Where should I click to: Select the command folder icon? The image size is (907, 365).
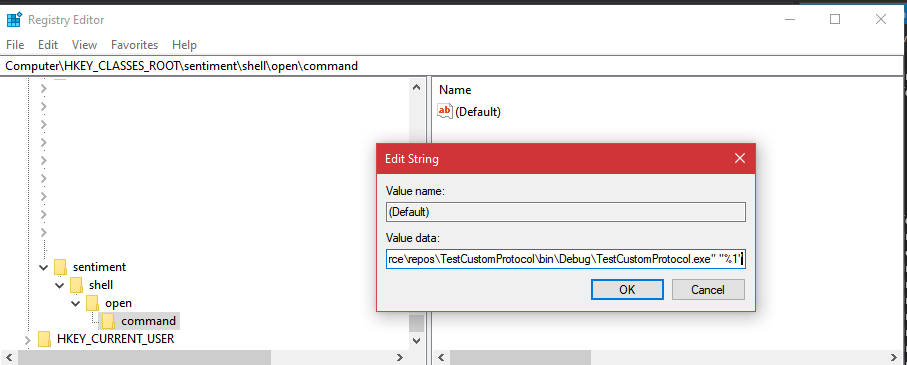109,320
